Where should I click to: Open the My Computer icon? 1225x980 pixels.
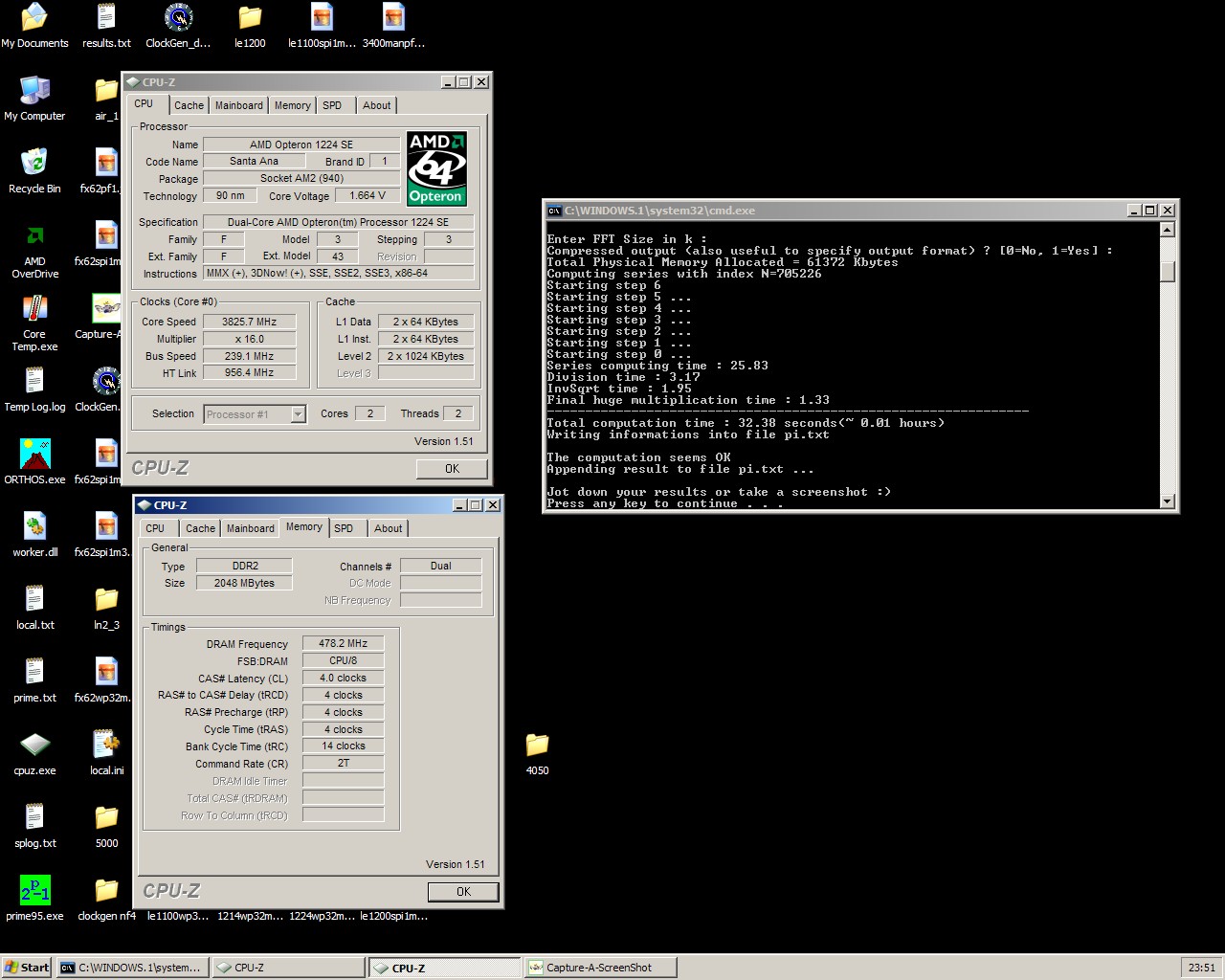point(34,90)
